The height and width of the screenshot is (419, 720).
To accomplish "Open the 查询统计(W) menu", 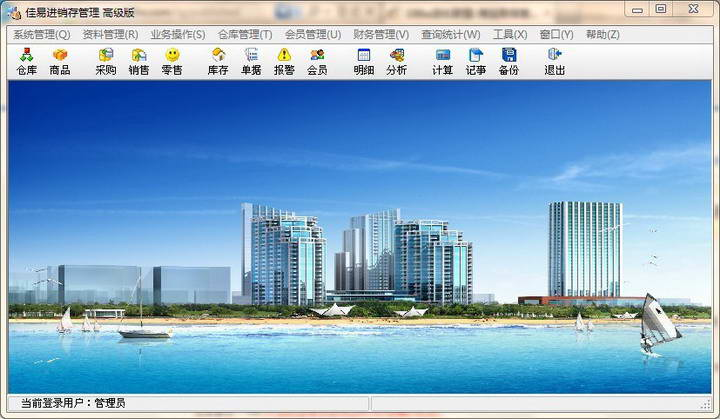I will point(451,34).
